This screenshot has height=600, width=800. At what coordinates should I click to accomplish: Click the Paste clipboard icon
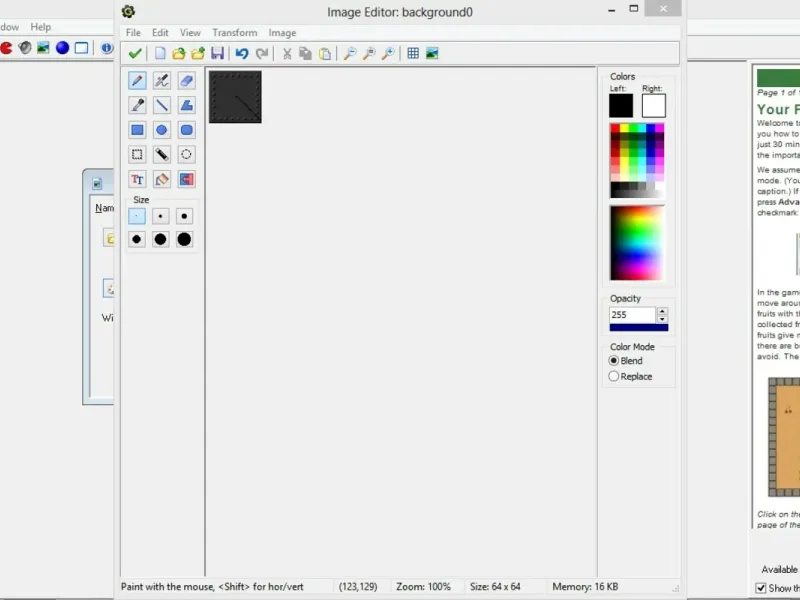pyautogui.click(x=324, y=53)
